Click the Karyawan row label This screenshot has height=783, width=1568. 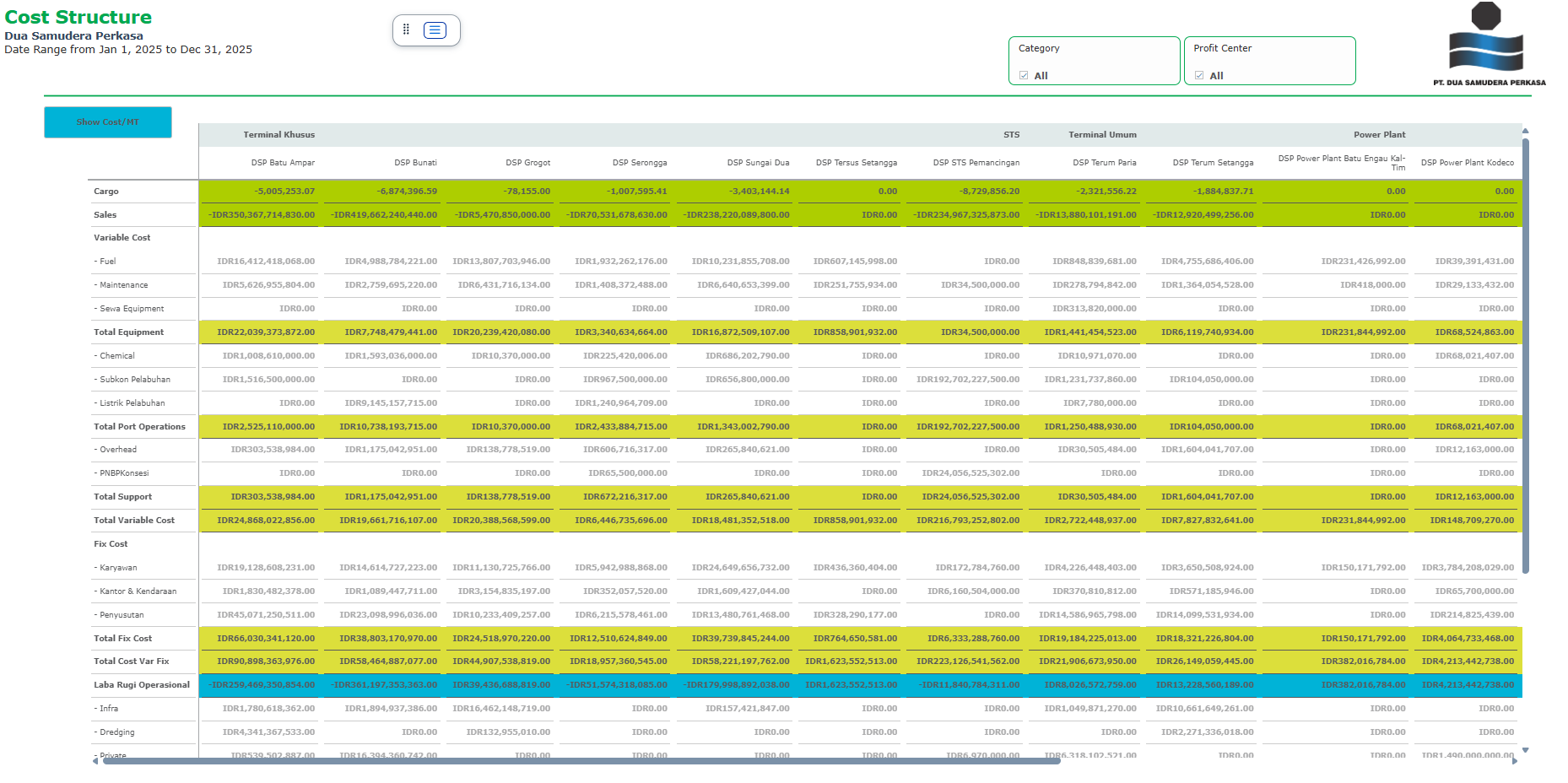(x=116, y=568)
